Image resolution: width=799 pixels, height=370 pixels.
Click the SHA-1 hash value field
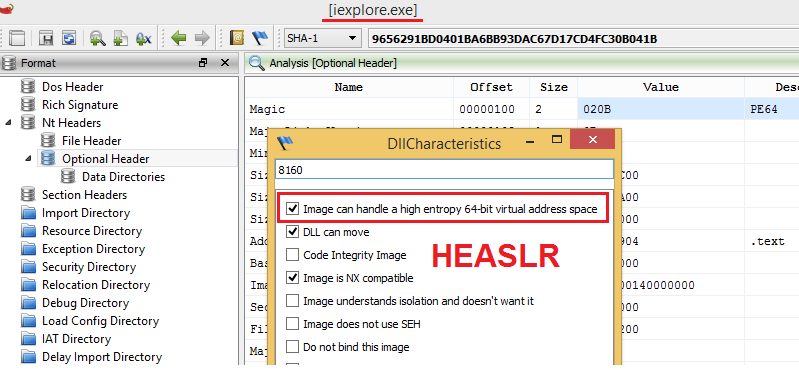click(x=582, y=38)
